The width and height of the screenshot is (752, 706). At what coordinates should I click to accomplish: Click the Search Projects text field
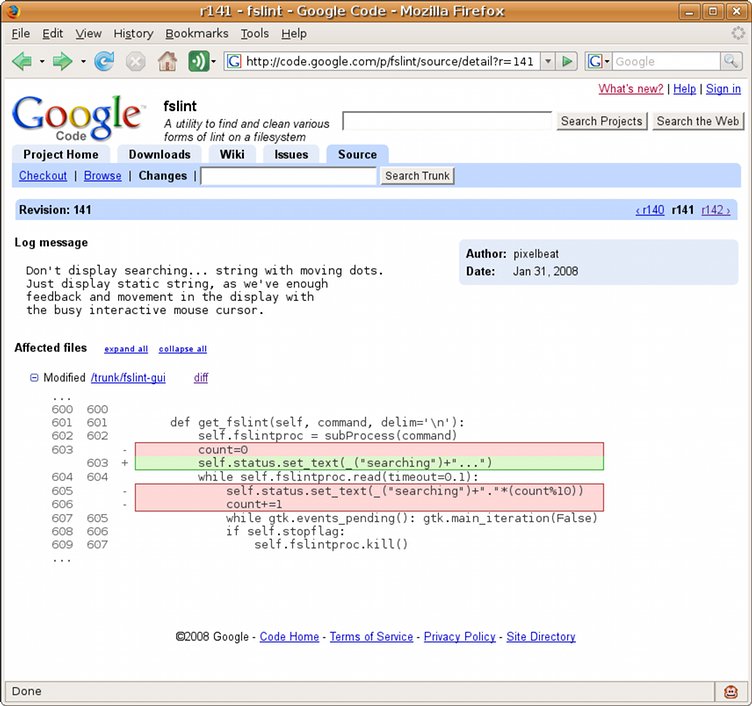(447, 121)
